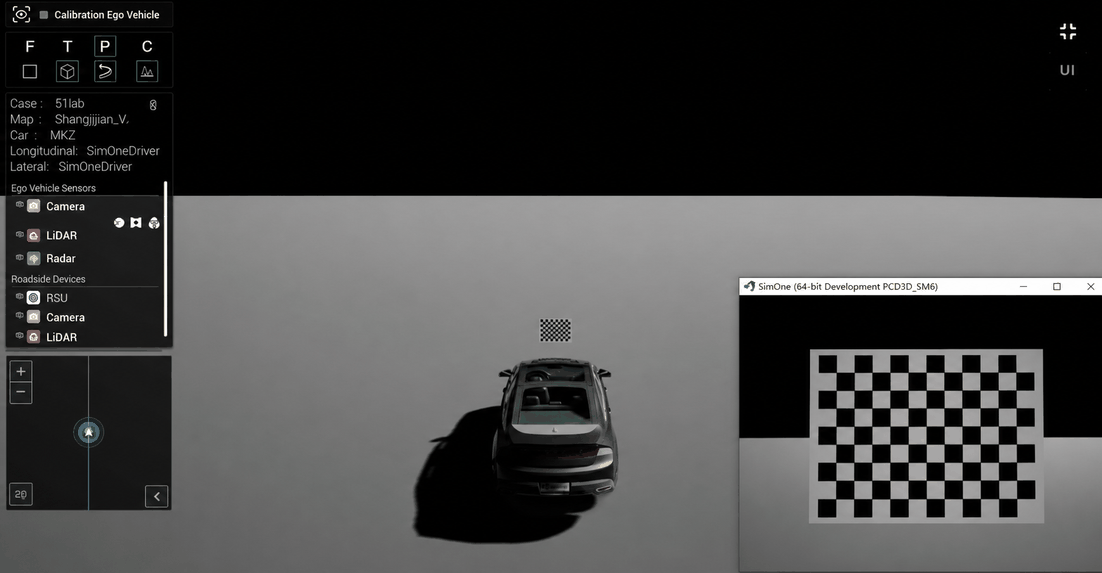Click the eye-view icon beside Calibration Ego Vehicle
This screenshot has width=1102, height=573.
coord(21,15)
